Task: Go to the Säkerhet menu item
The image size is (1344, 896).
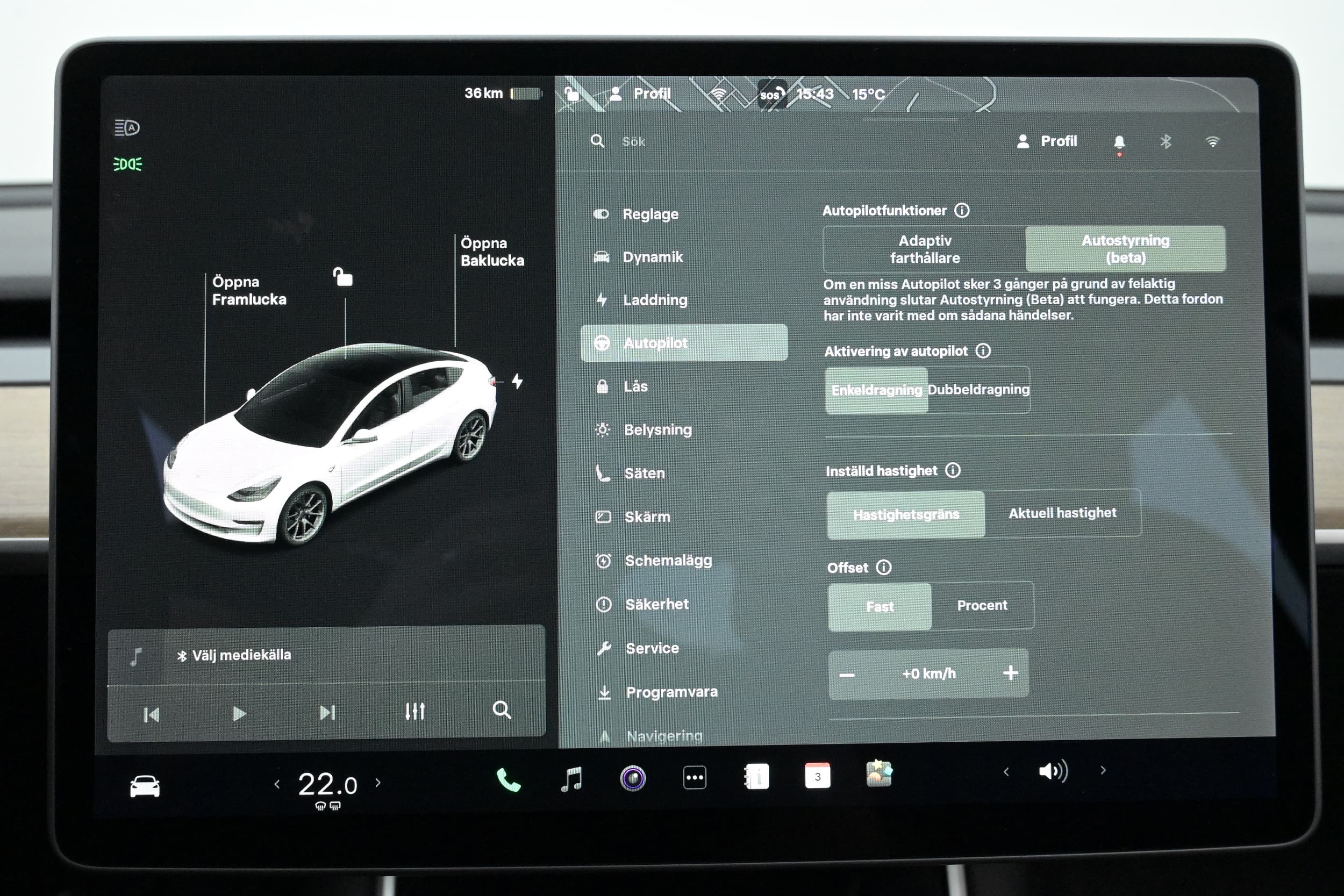Action: [x=656, y=604]
